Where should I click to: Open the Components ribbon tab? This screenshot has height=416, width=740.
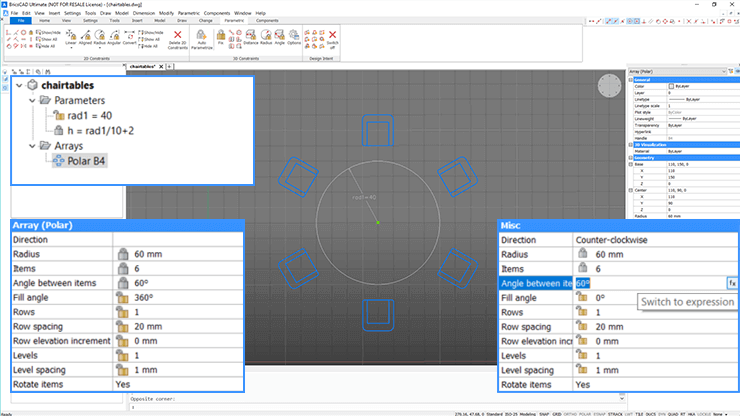coord(268,20)
